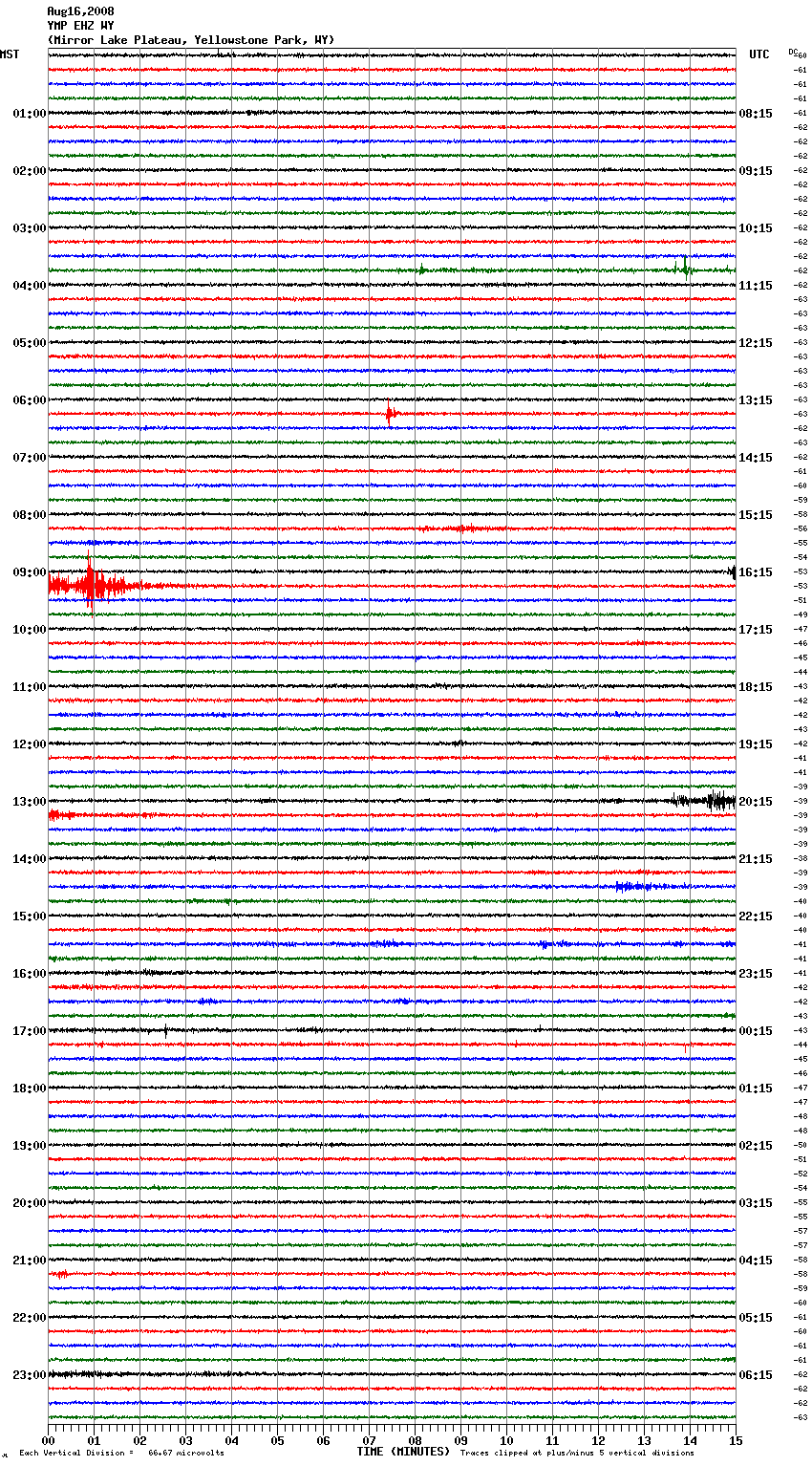Screen dimensions: 812x1466
Task: Click the UTC time label "02:15"
Action: pos(756,1146)
